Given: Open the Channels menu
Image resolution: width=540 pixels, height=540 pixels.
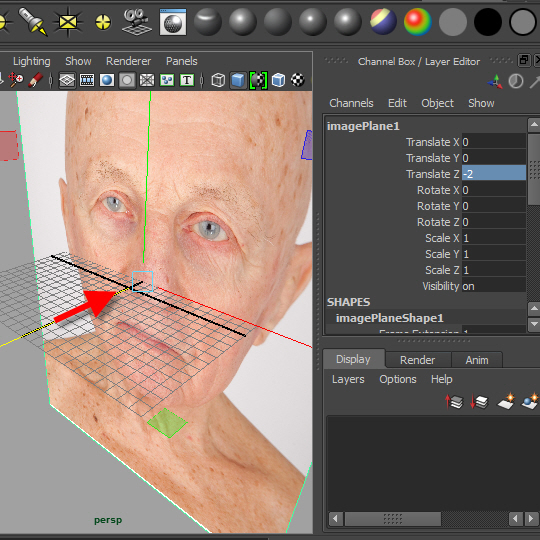Looking at the screenshot, I should 351,103.
